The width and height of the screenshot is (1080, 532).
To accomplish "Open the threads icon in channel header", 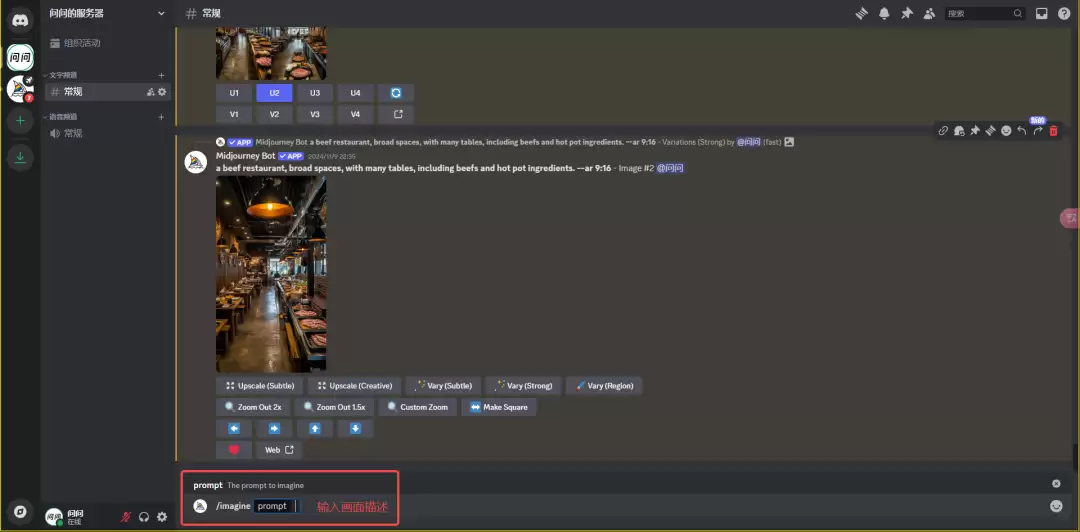I will 861,13.
